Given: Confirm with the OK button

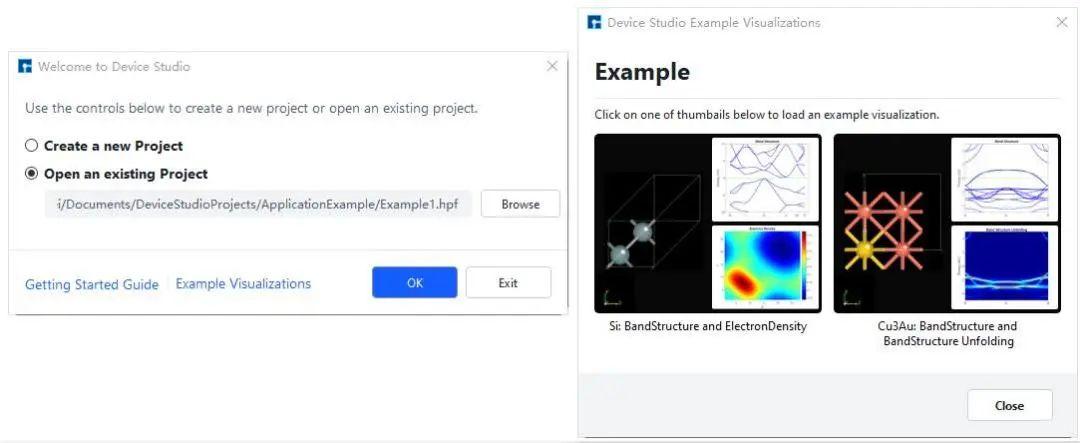Looking at the screenshot, I should coord(415,283).
